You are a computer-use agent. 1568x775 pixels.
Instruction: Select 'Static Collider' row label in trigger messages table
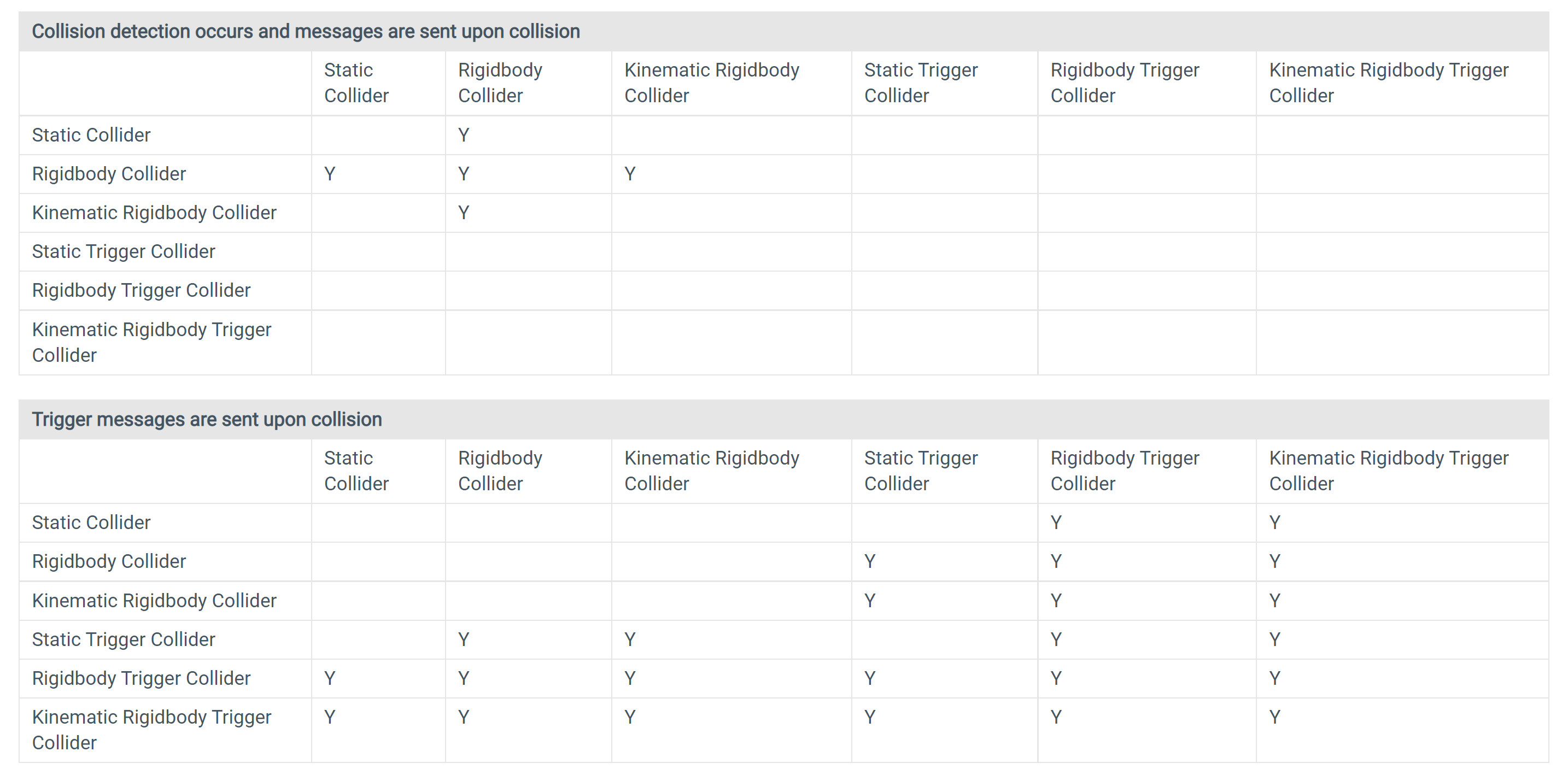91,522
